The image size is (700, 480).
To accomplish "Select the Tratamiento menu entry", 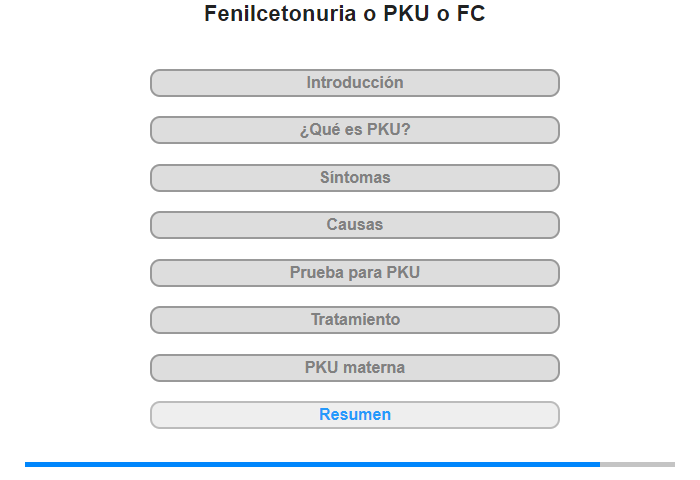I will [355, 320].
